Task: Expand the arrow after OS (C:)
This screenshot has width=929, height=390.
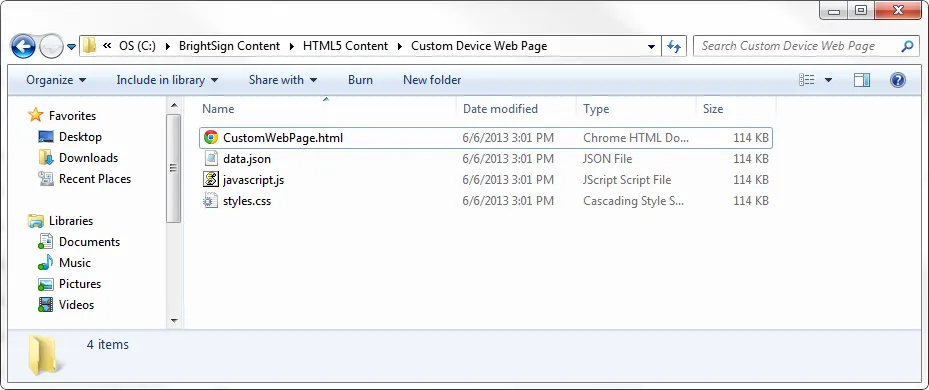Action: (x=168, y=46)
